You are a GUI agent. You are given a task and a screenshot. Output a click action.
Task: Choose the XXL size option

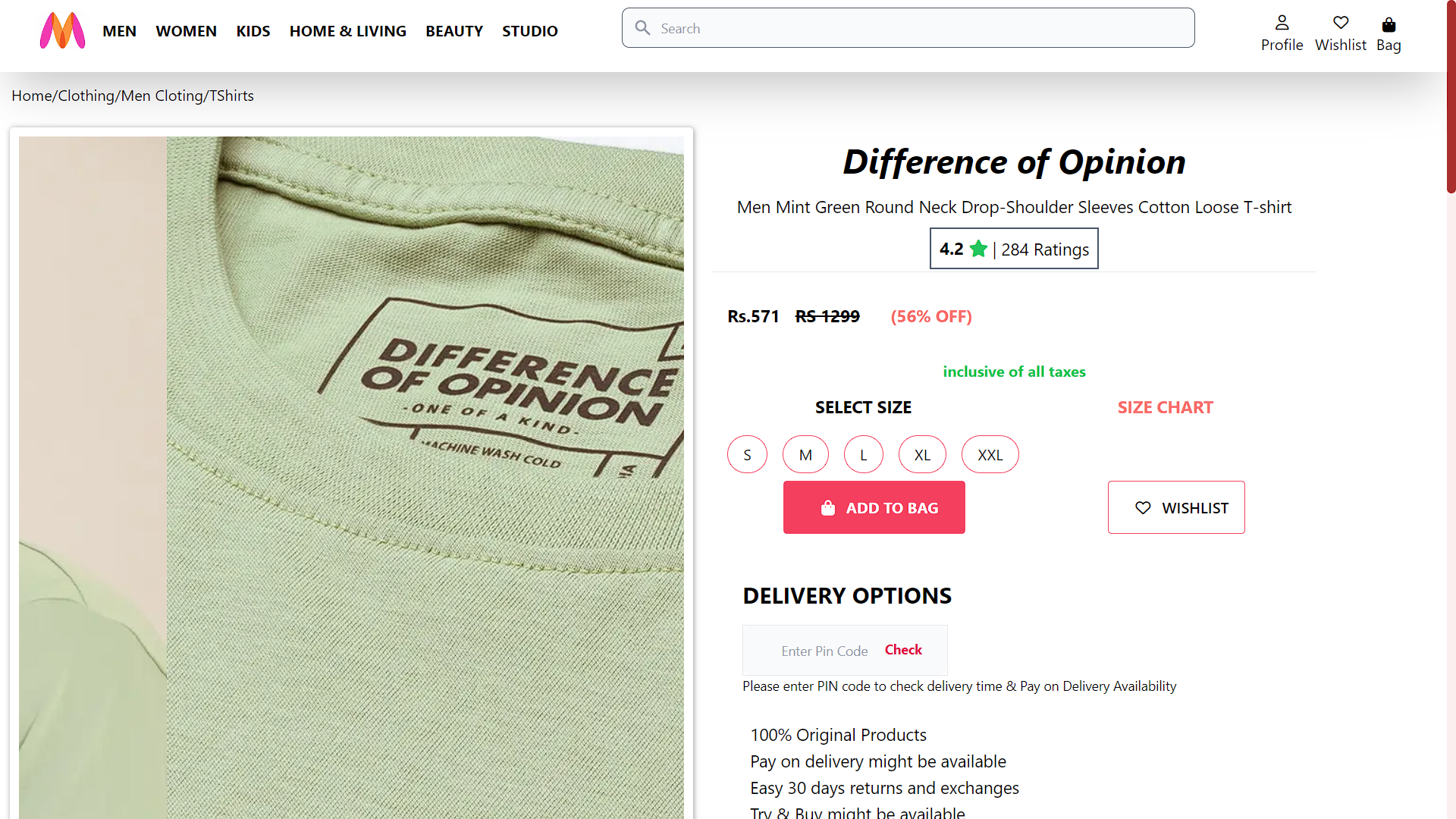990,454
